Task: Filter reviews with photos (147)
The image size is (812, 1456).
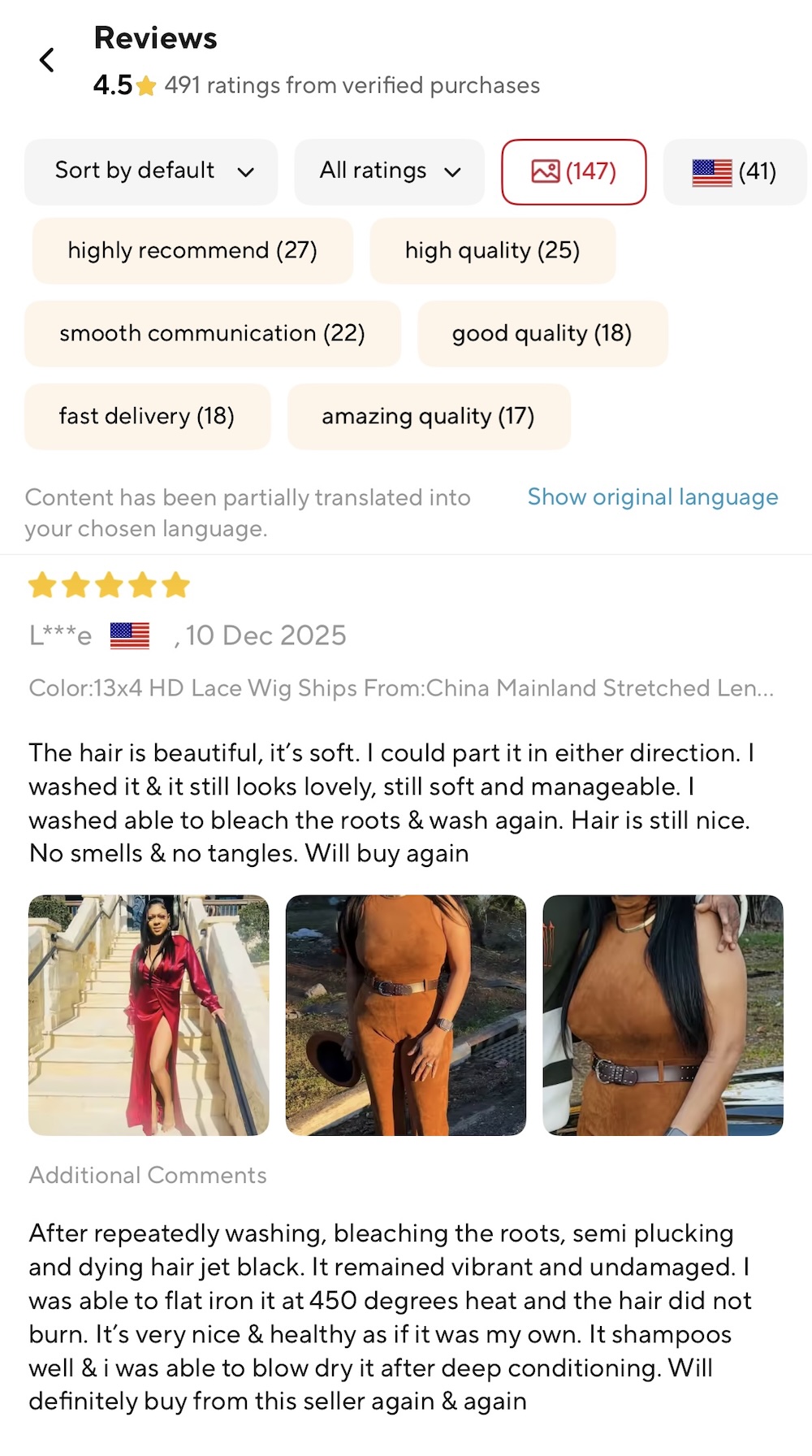Action: [x=574, y=171]
